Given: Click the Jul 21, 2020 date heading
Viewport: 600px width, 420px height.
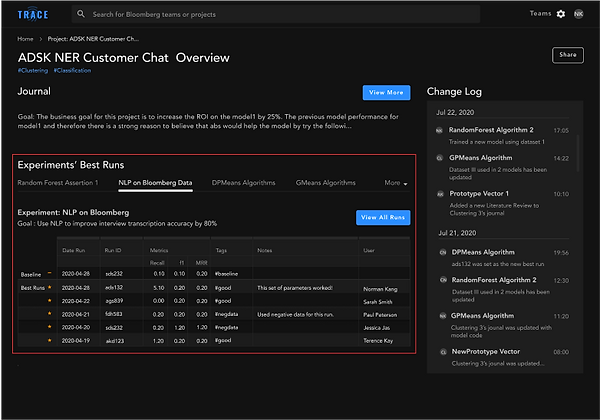Looking at the screenshot, I should tap(457, 233).
